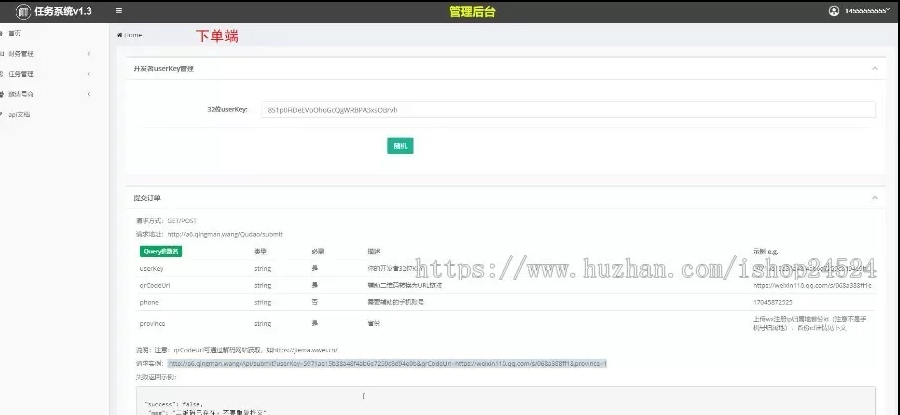Click the icon beside 财务管理

click(x=2, y=54)
